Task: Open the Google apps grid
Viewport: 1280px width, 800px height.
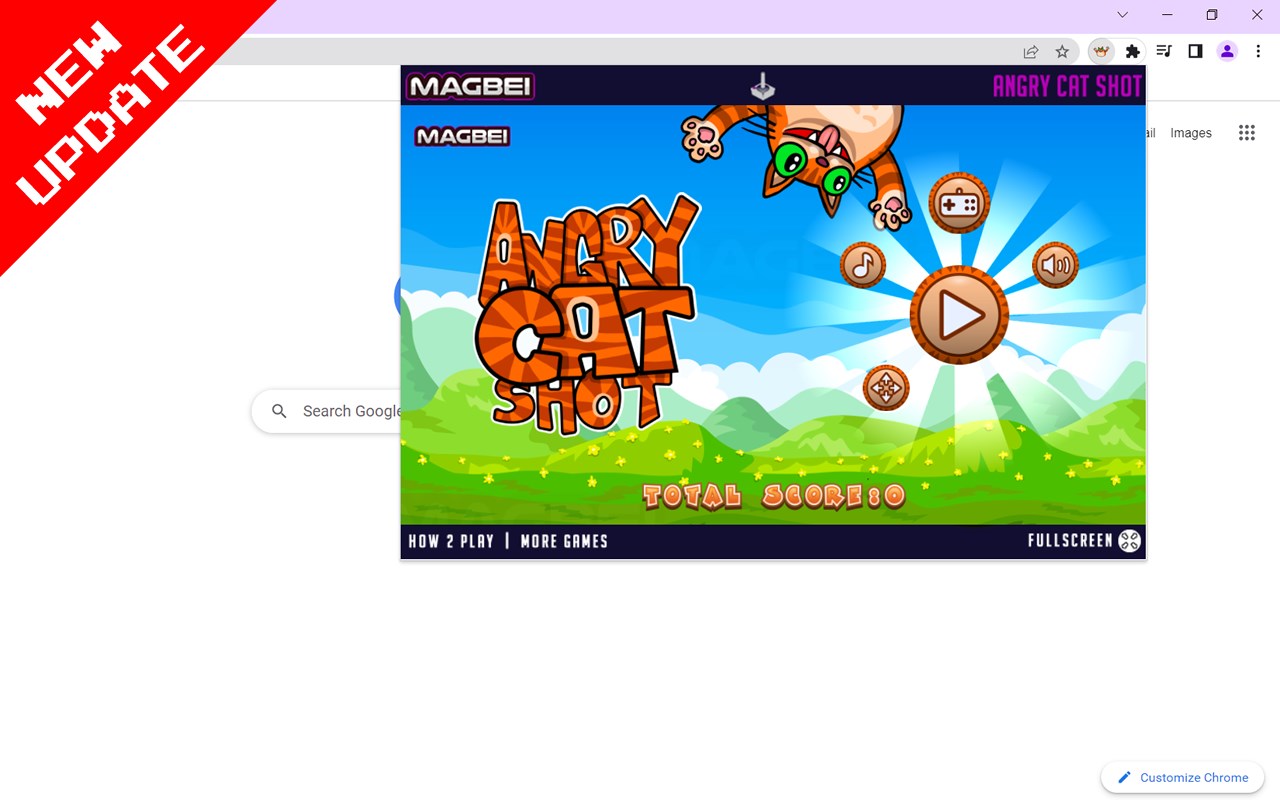Action: [1246, 133]
